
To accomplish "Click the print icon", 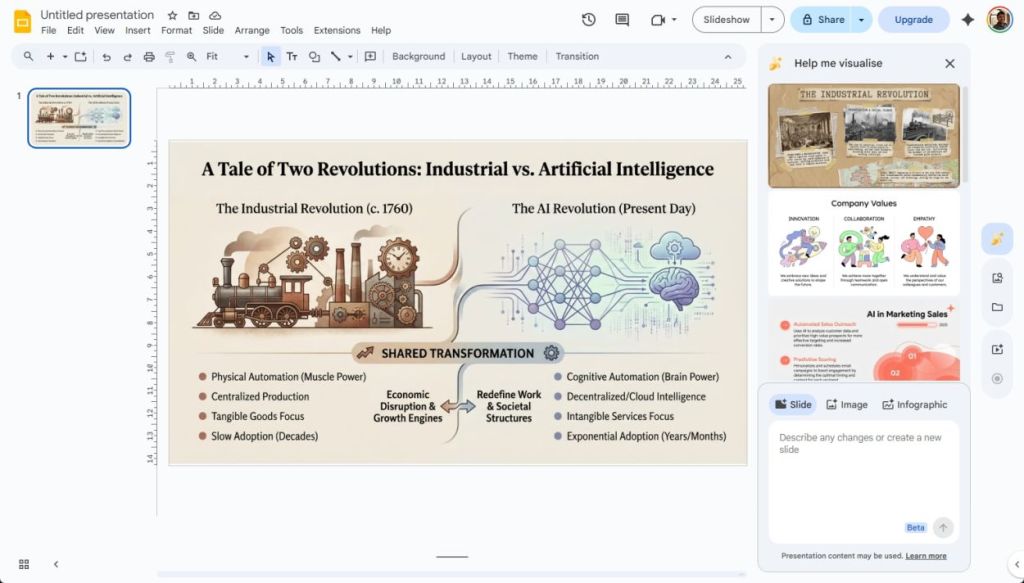I will [x=148, y=57].
